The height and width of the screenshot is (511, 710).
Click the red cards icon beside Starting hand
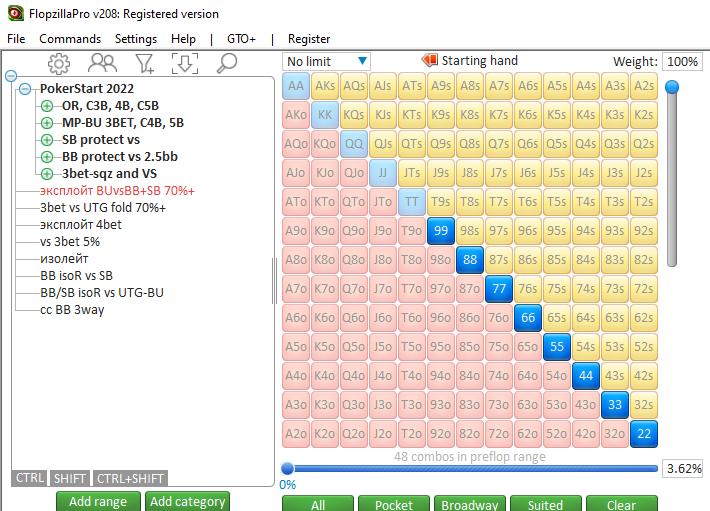pyautogui.click(x=429, y=60)
